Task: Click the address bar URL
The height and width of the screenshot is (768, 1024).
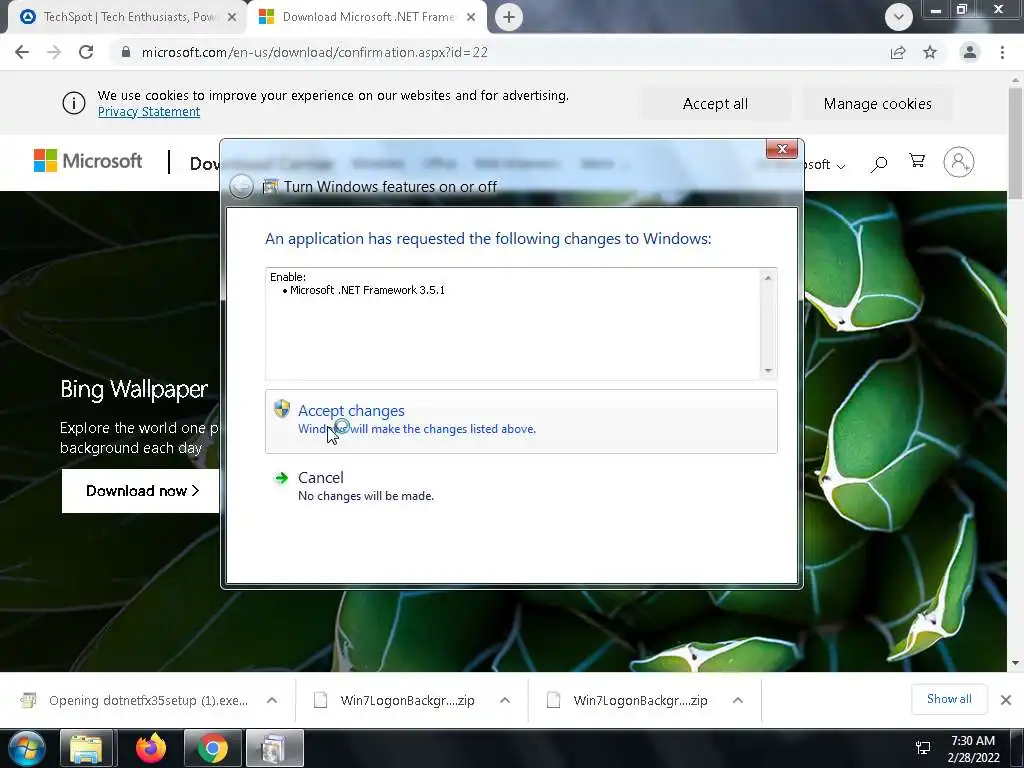Action: click(314, 52)
